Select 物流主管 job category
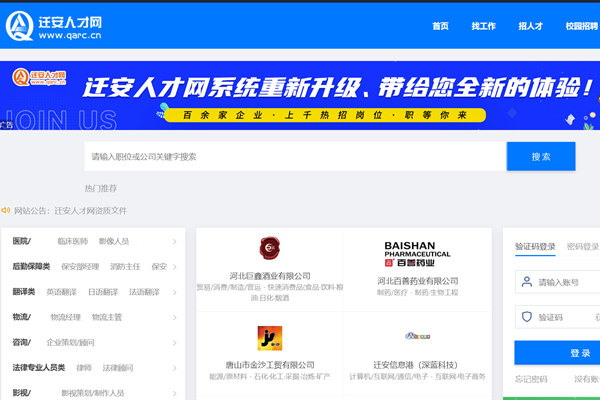 (x=107, y=317)
